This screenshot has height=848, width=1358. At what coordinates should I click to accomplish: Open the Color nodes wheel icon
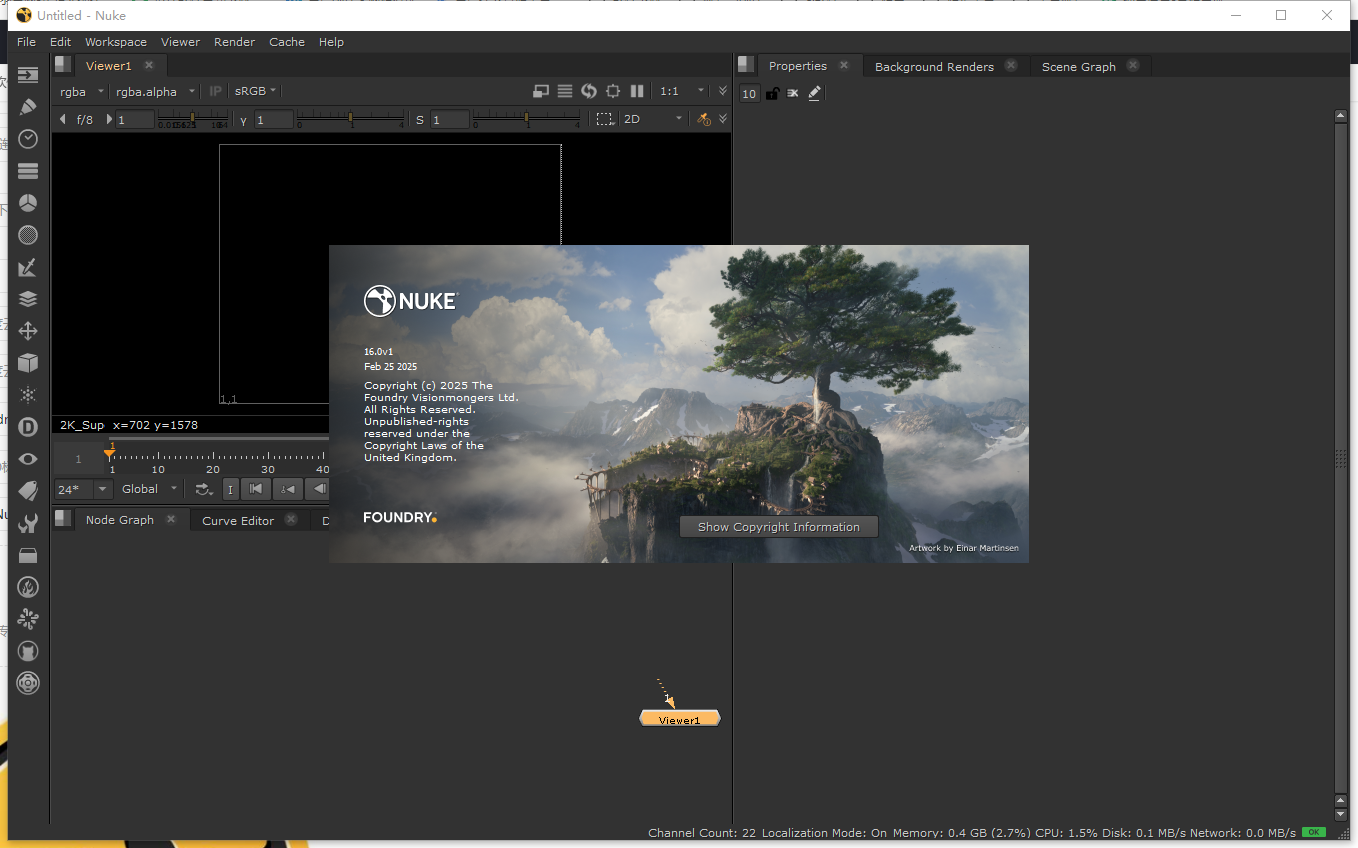pos(28,203)
